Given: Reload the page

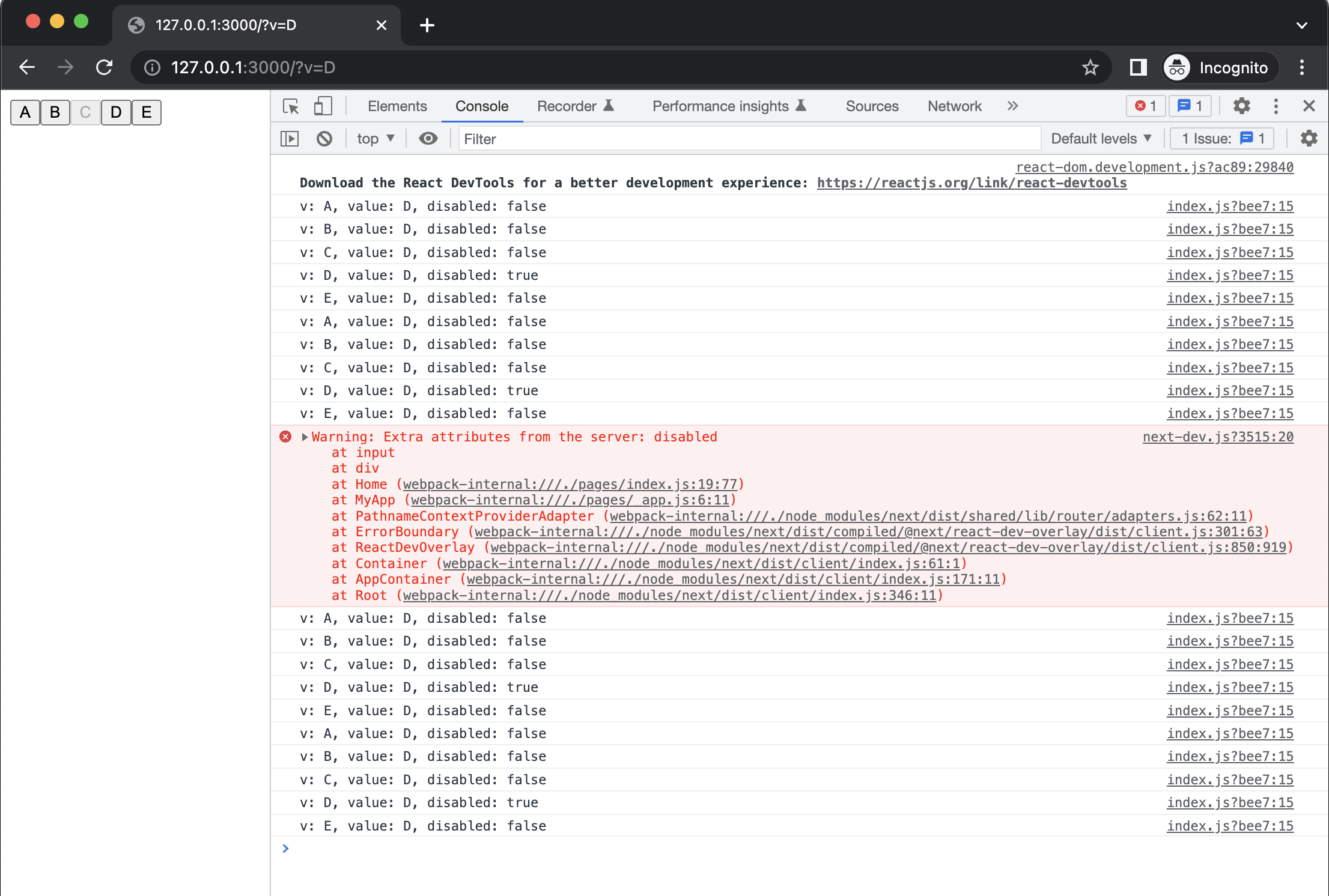Looking at the screenshot, I should [105, 68].
